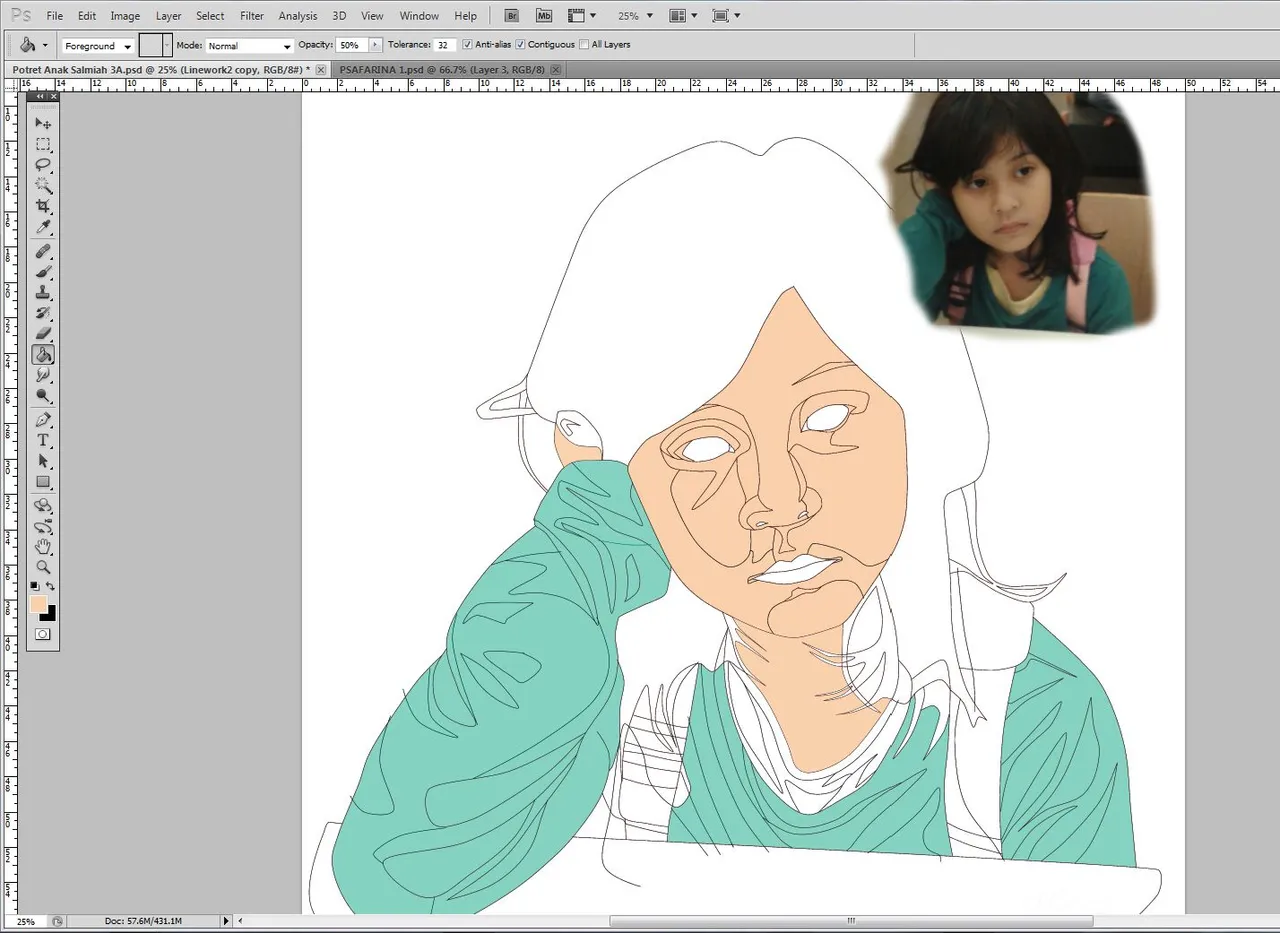Select the Blur/Smudge tool

pyautogui.click(x=43, y=375)
